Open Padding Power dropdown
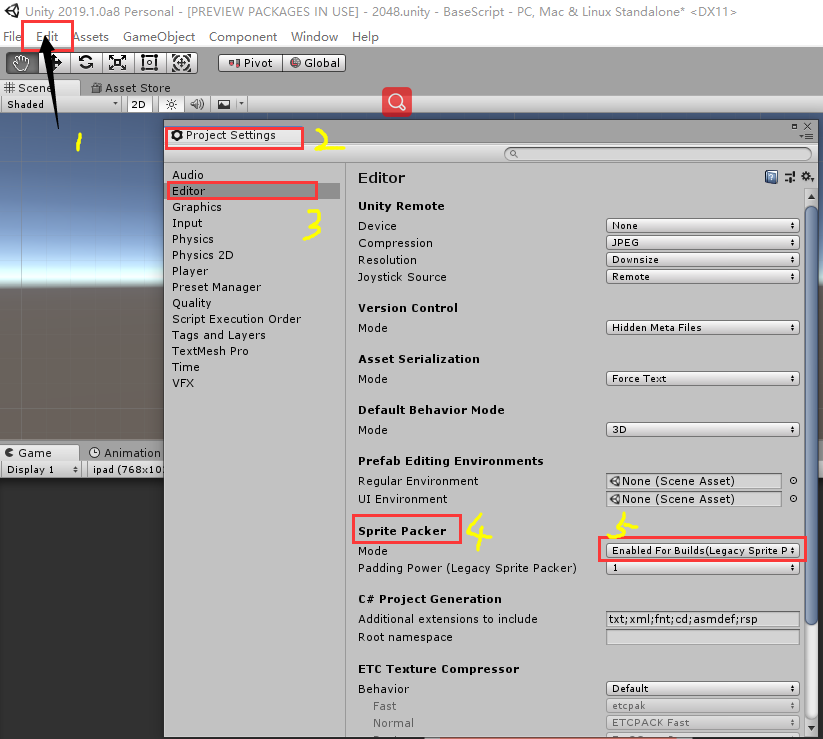 point(702,567)
